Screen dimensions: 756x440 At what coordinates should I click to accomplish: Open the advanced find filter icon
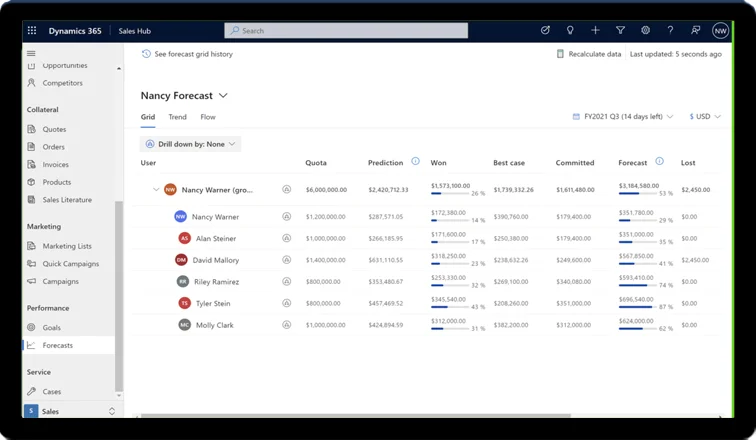click(x=620, y=31)
